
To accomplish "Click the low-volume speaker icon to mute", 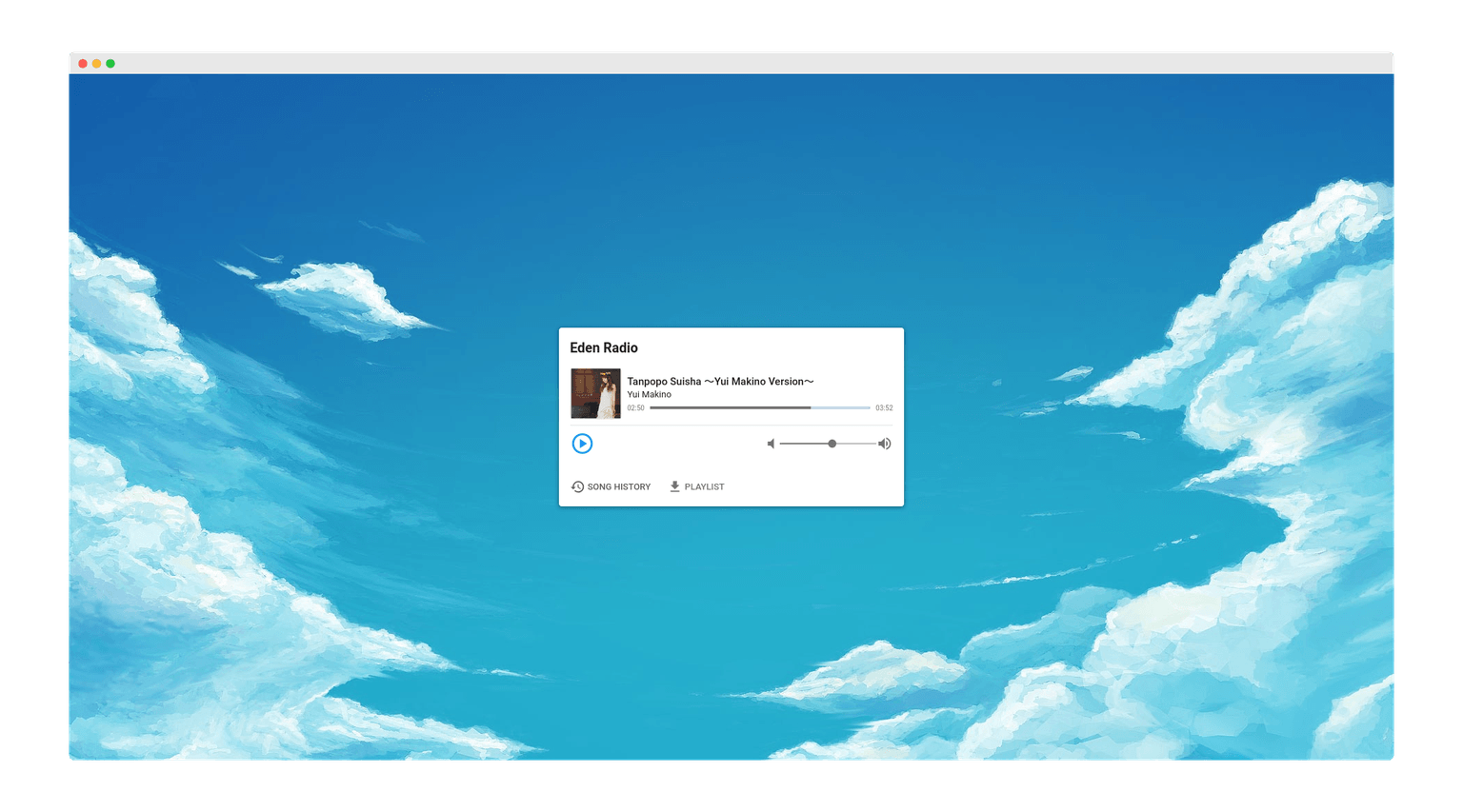I will pos(771,444).
